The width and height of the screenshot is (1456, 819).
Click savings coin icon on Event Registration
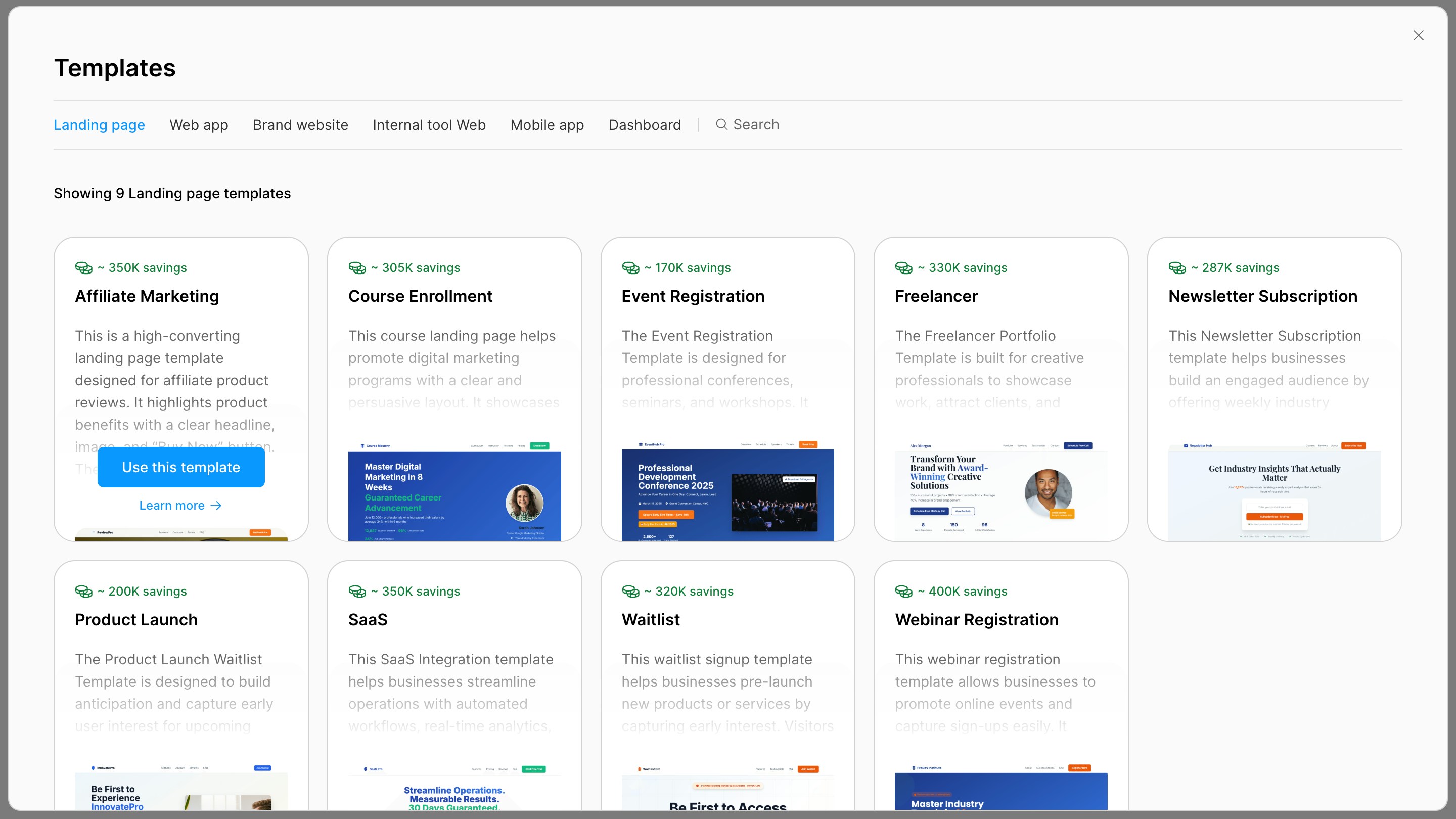click(631, 268)
